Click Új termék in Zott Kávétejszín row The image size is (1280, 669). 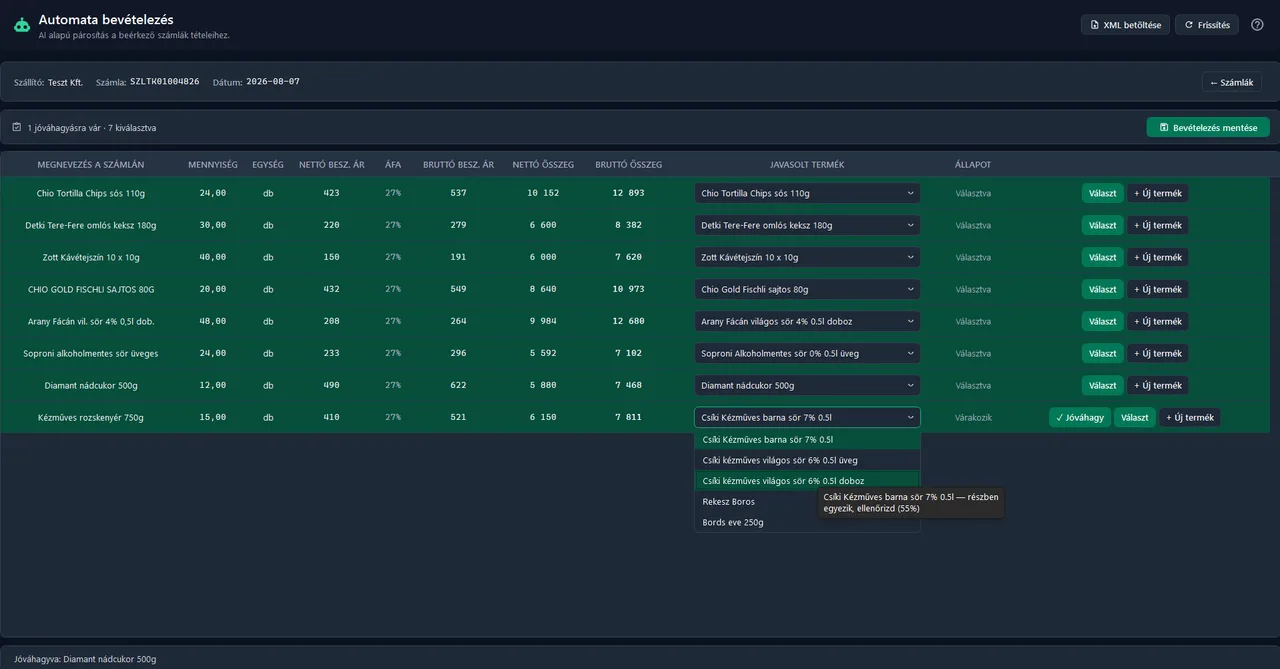click(x=1158, y=257)
